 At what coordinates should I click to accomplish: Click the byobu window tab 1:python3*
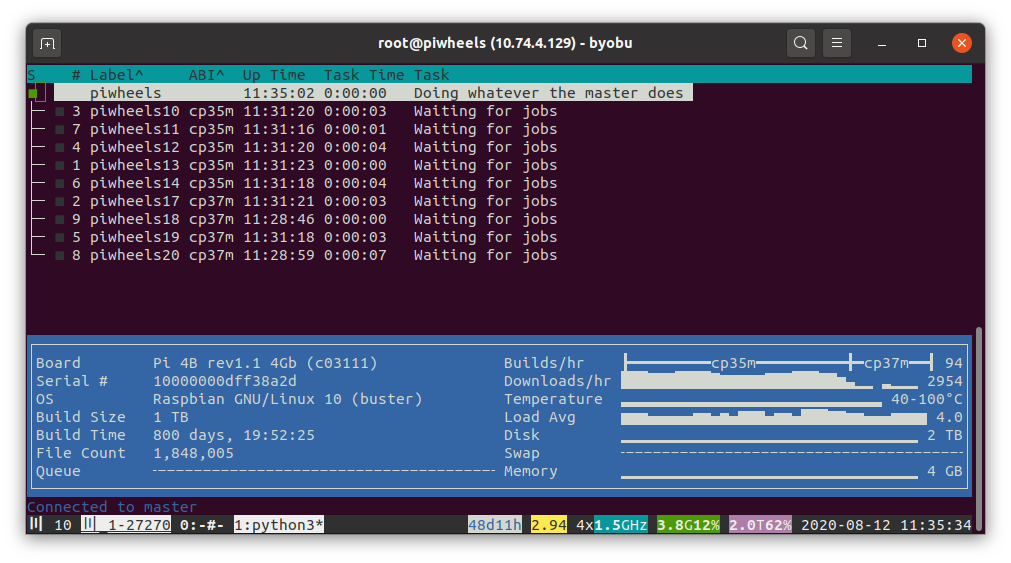279,525
